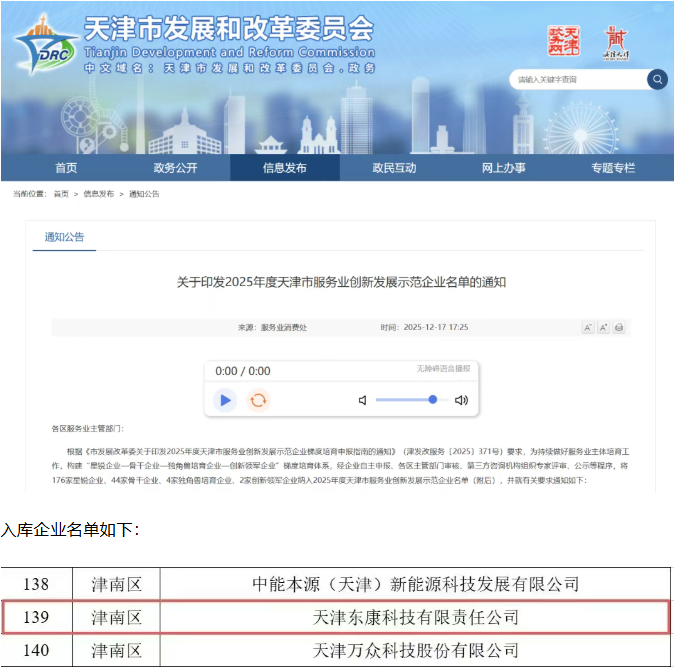Click 中能本源（天津）新能源科技发展有限公司 cell

click(x=415, y=584)
